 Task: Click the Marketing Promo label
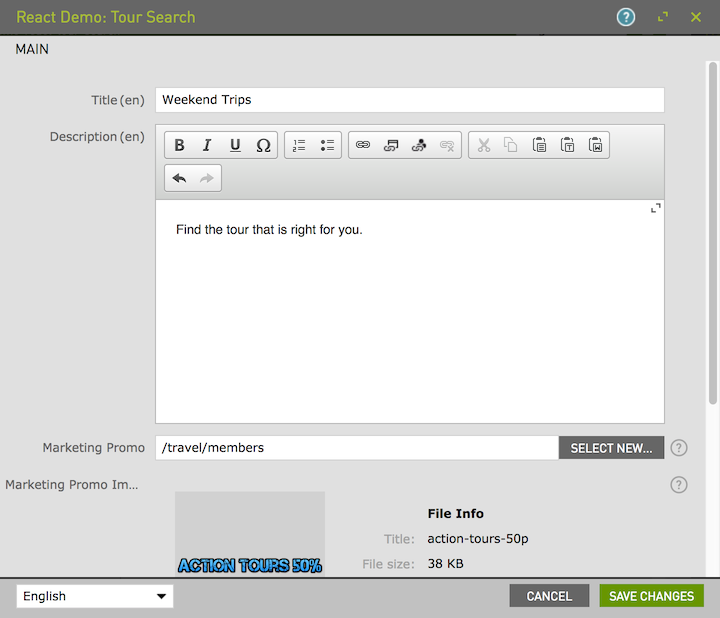coord(94,448)
